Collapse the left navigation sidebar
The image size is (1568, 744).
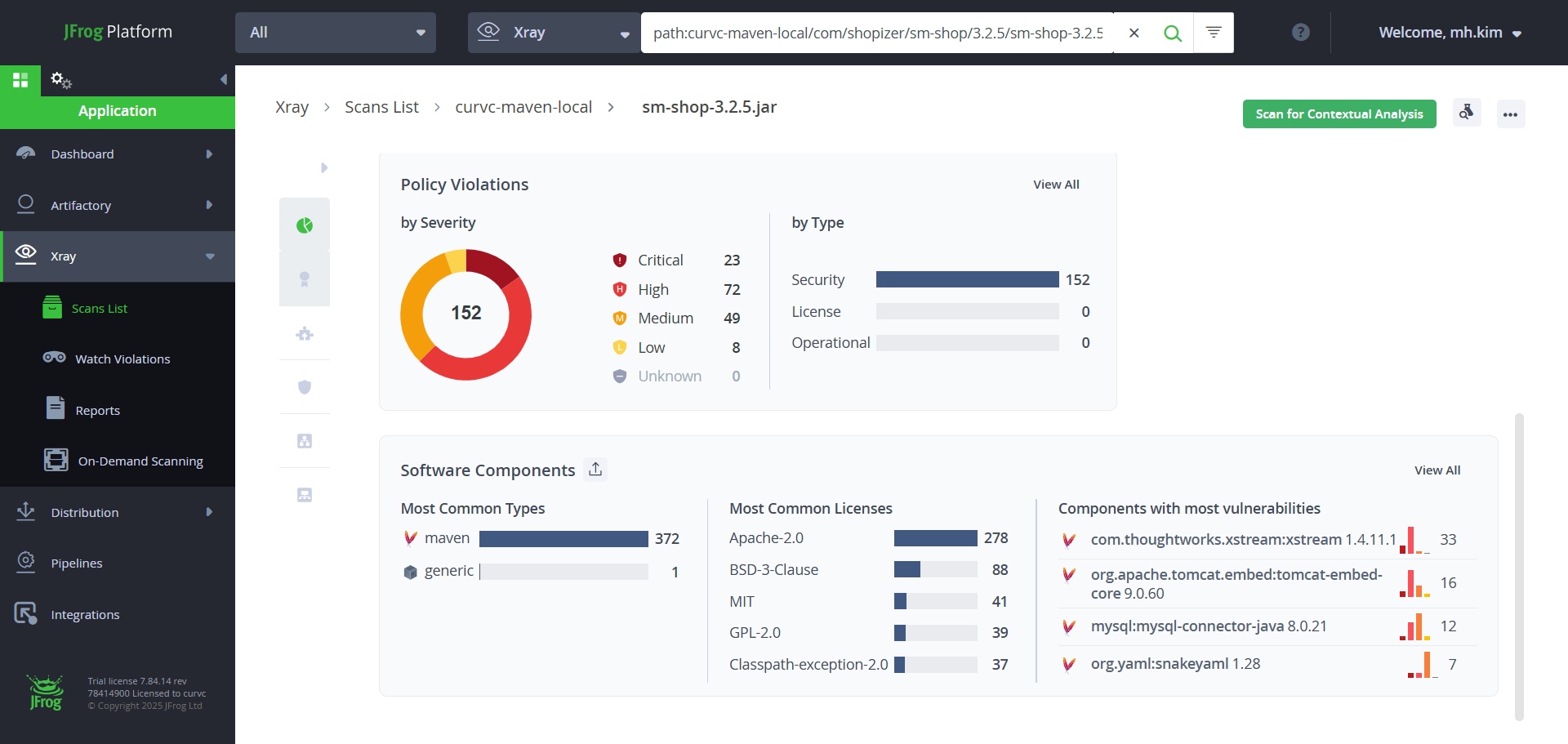click(223, 80)
